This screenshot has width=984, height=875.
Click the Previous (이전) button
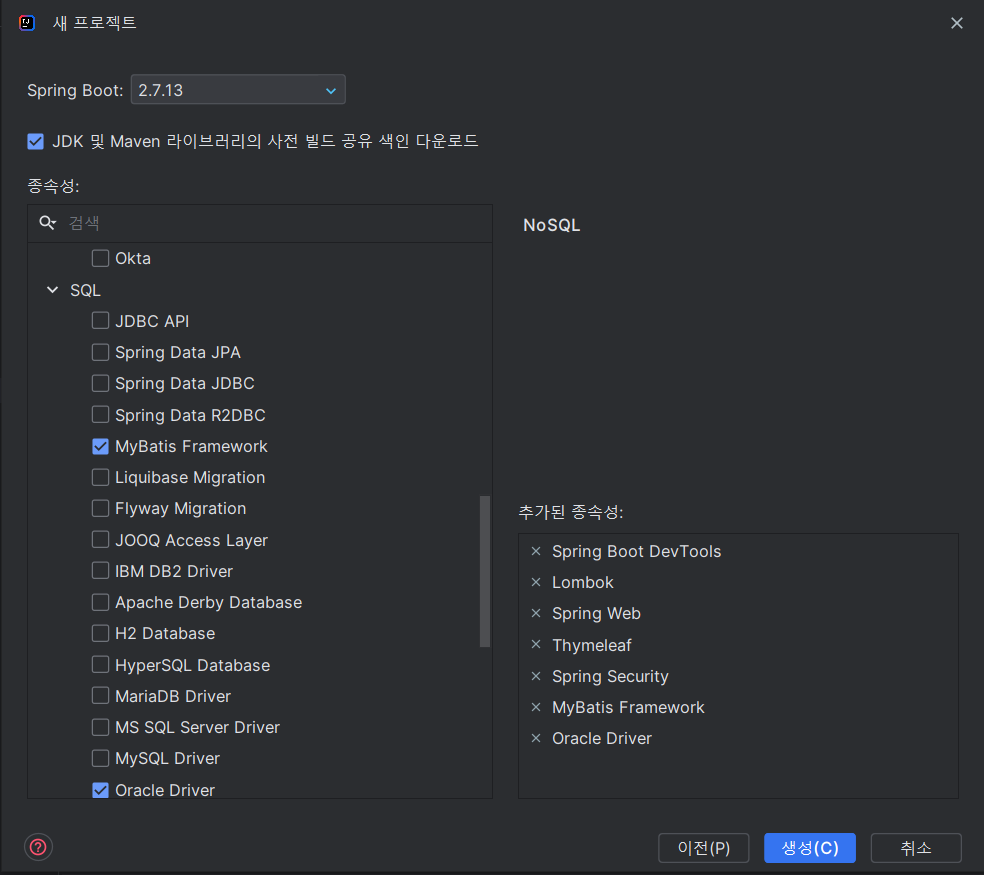click(x=703, y=848)
